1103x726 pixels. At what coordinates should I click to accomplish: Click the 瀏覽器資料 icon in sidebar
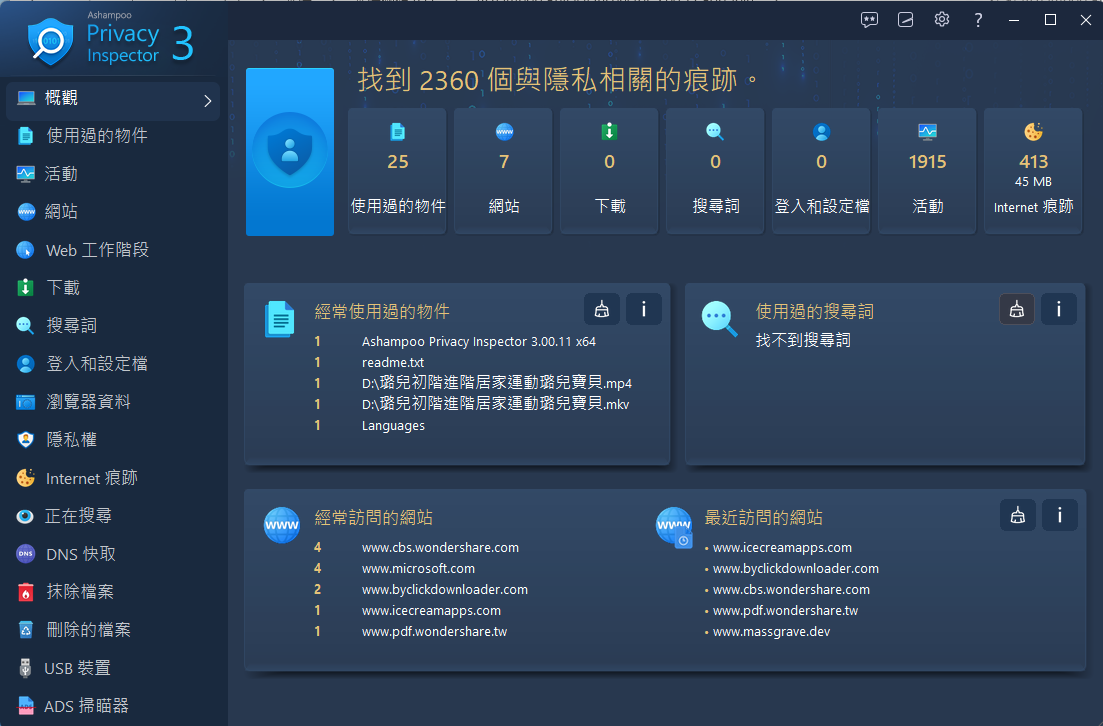[25, 402]
